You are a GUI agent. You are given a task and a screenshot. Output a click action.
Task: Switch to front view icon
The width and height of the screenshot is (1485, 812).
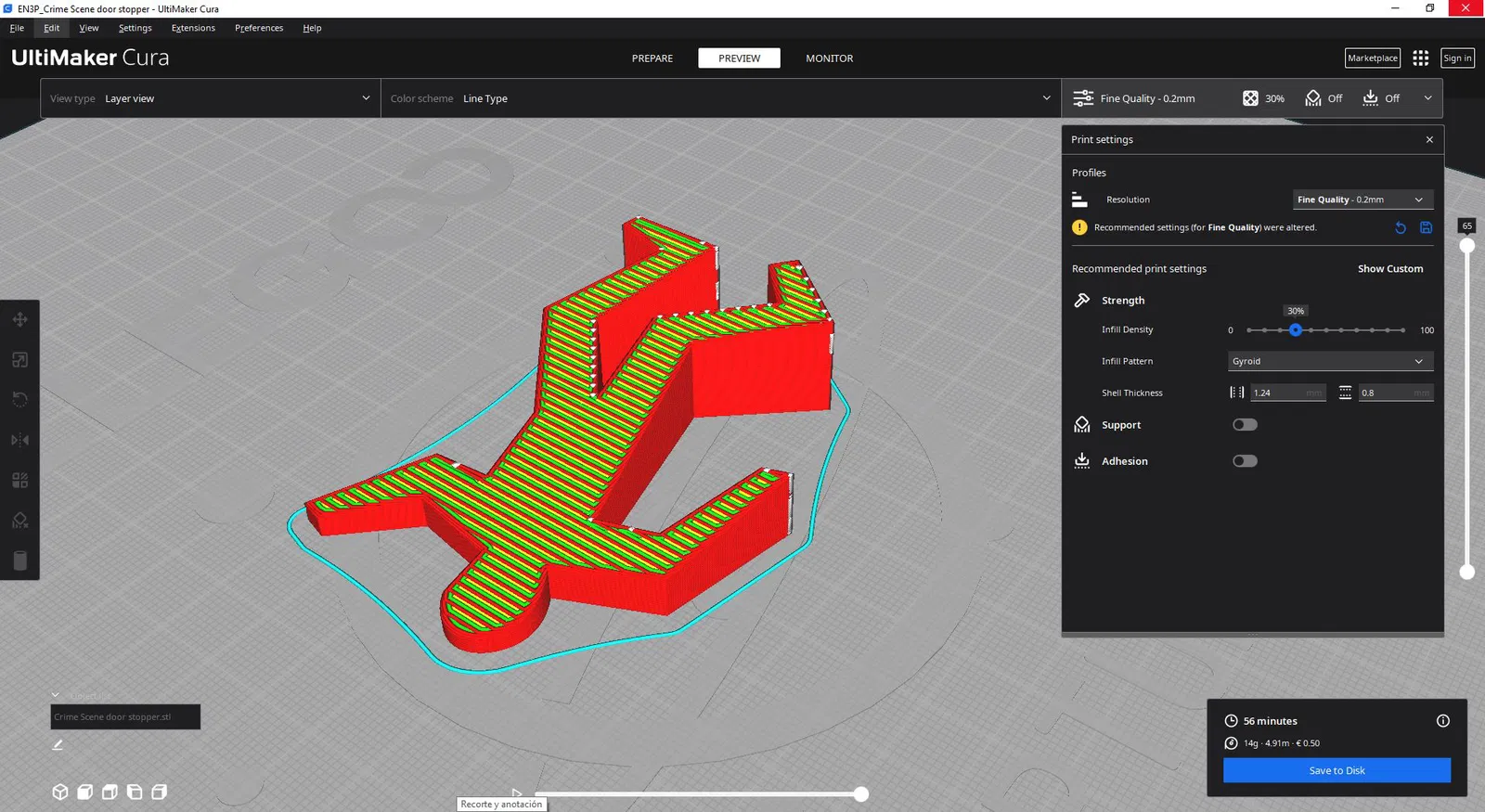point(85,792)
